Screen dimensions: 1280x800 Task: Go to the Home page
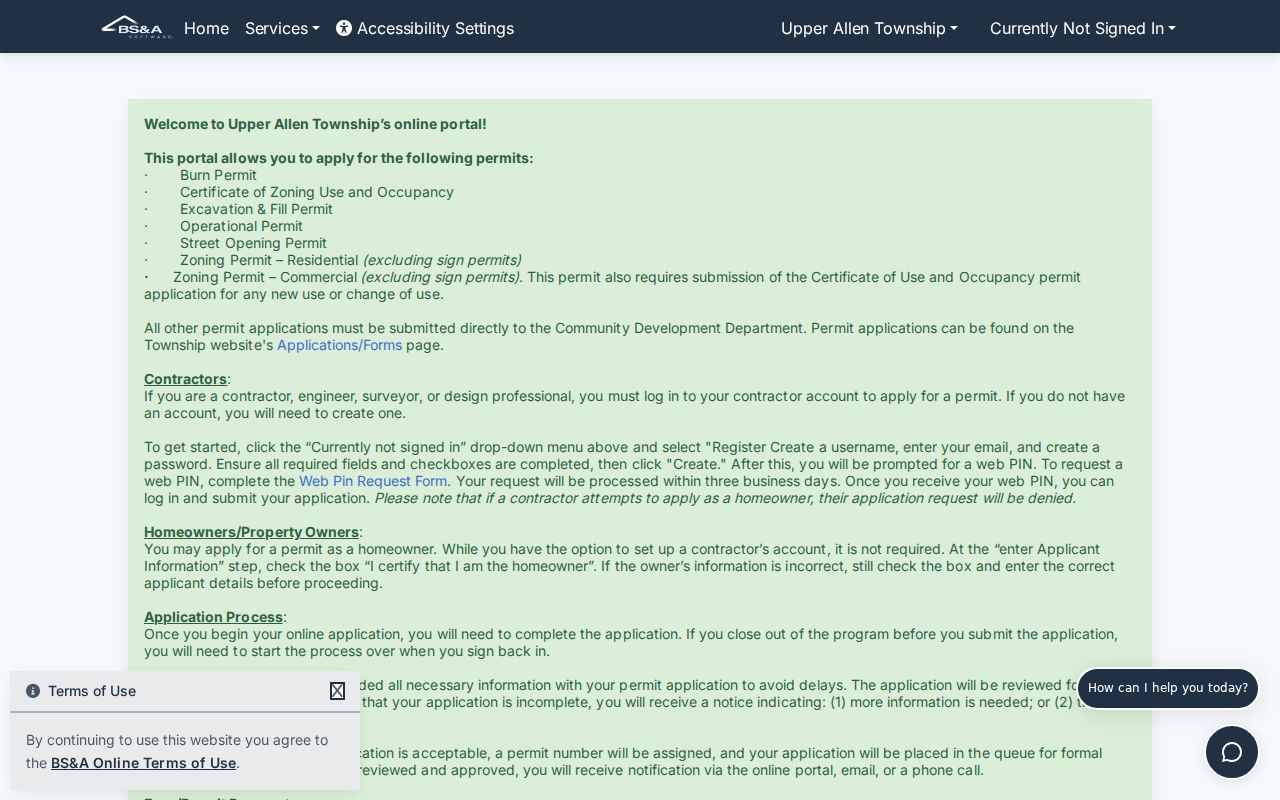[206, 28]
